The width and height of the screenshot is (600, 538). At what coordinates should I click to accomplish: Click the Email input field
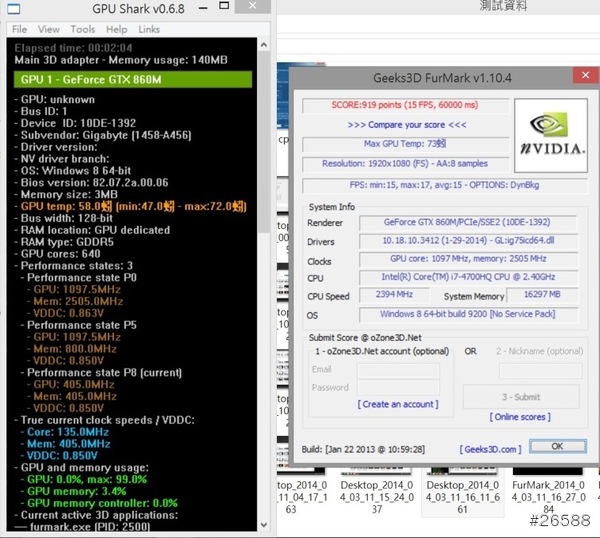(x=397, y=370)
